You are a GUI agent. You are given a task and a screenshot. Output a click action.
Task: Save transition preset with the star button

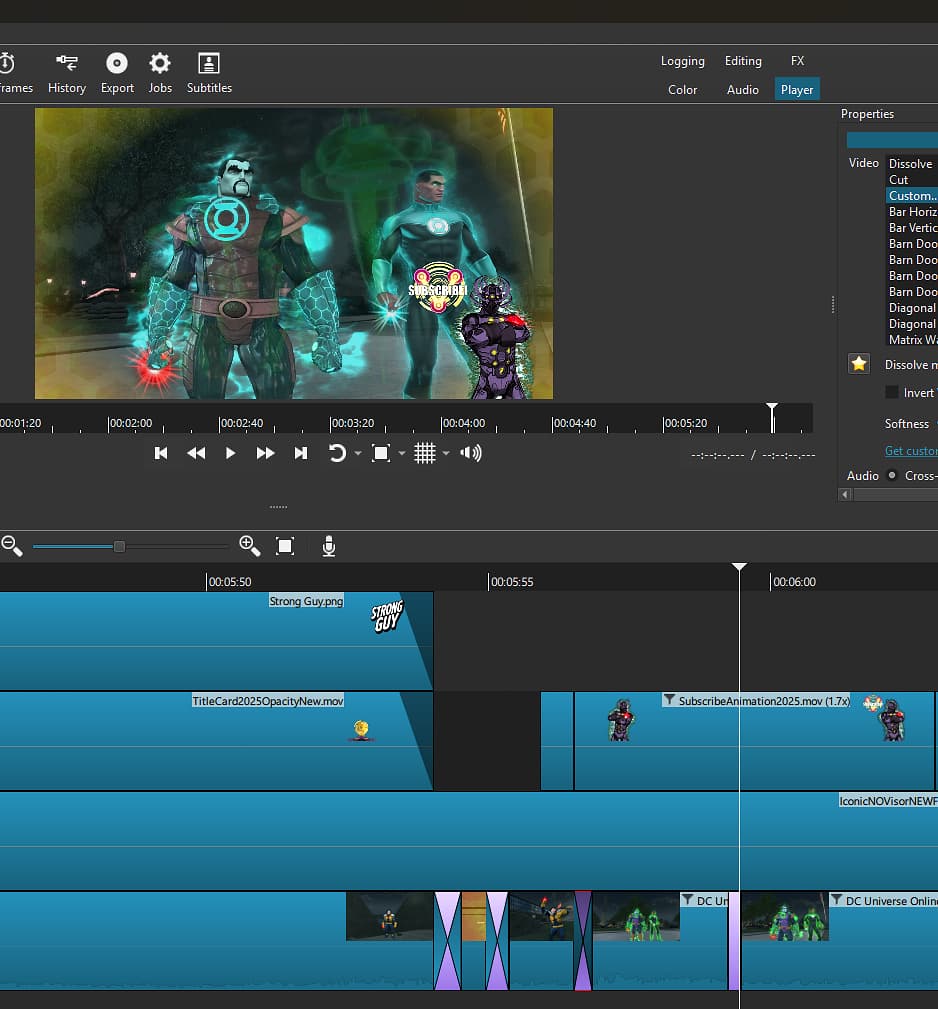859,364
